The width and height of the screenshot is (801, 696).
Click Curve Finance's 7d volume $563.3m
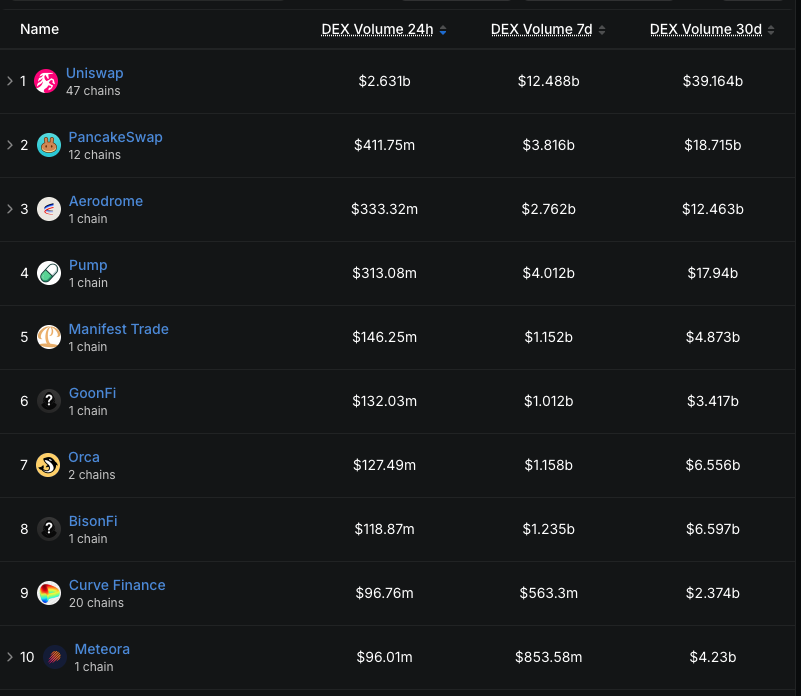coord(548,593)
